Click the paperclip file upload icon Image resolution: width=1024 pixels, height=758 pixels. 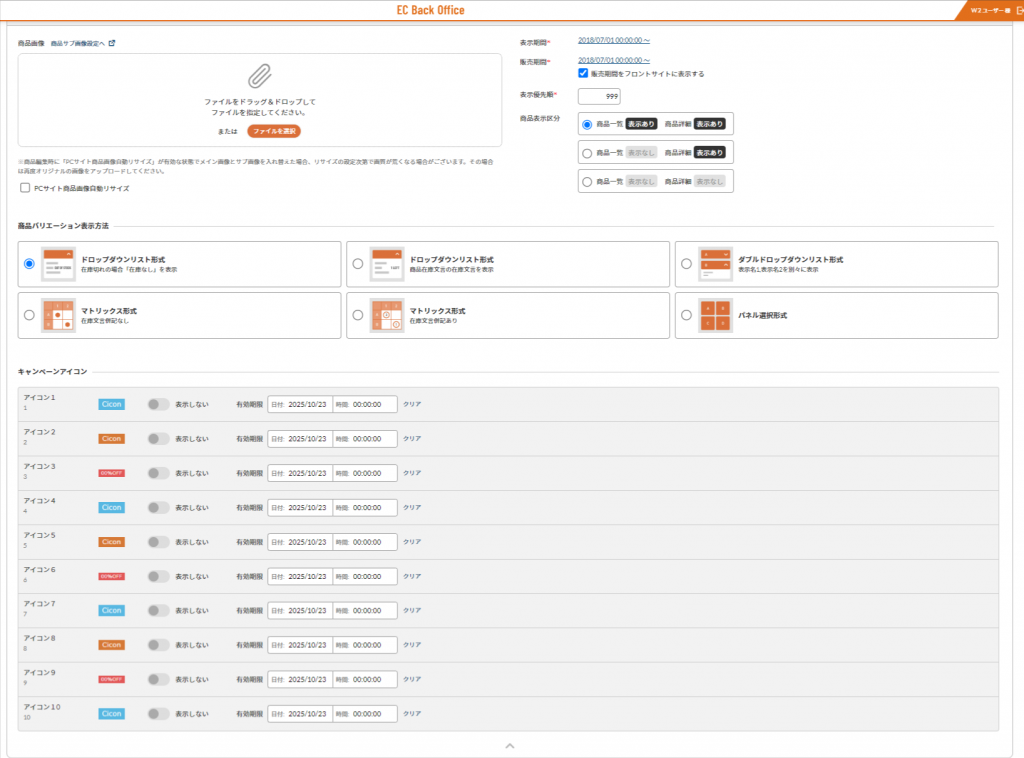click(x=259, y=76)
